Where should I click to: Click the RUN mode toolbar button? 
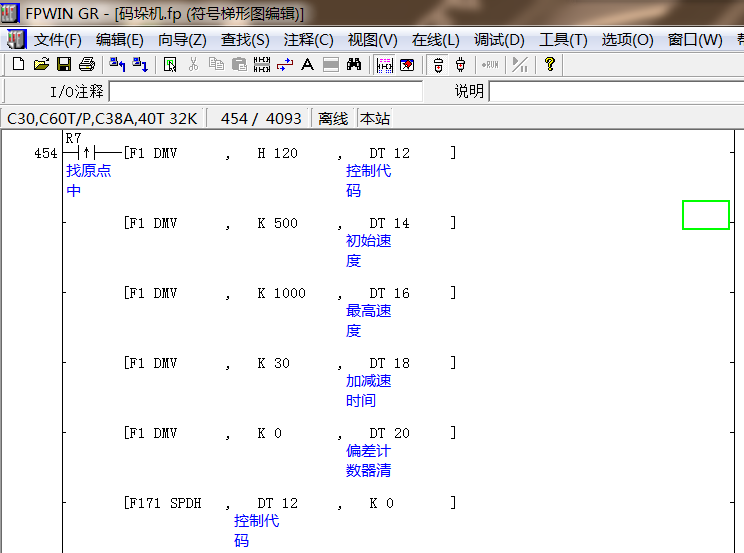coord(490,65)
